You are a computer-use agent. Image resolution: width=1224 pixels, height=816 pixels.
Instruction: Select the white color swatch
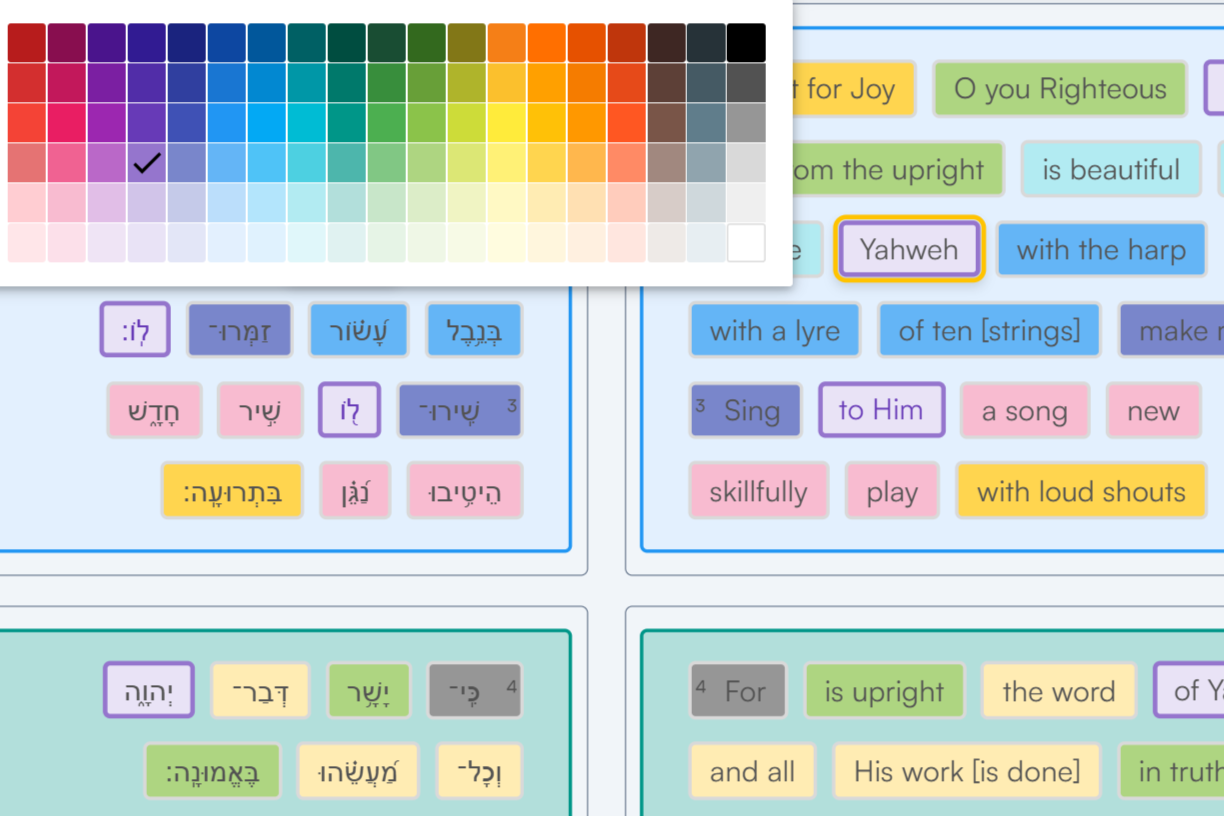point(748,243)
